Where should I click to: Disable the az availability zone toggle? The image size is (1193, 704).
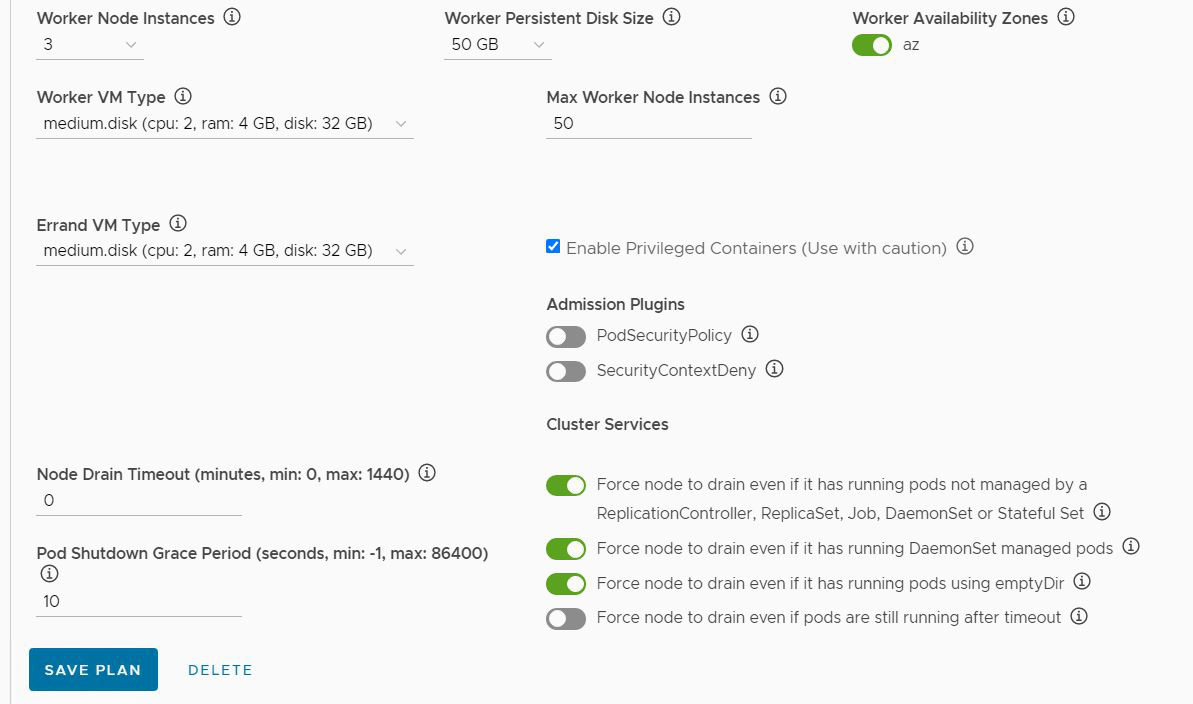(x=872, y=45)
